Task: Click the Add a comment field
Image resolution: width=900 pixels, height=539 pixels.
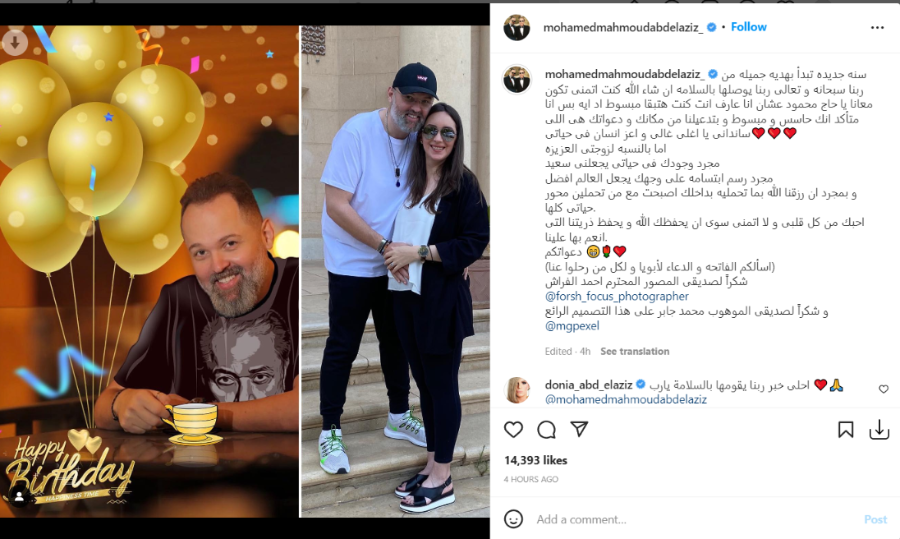Action: click(x=695, y=519)
